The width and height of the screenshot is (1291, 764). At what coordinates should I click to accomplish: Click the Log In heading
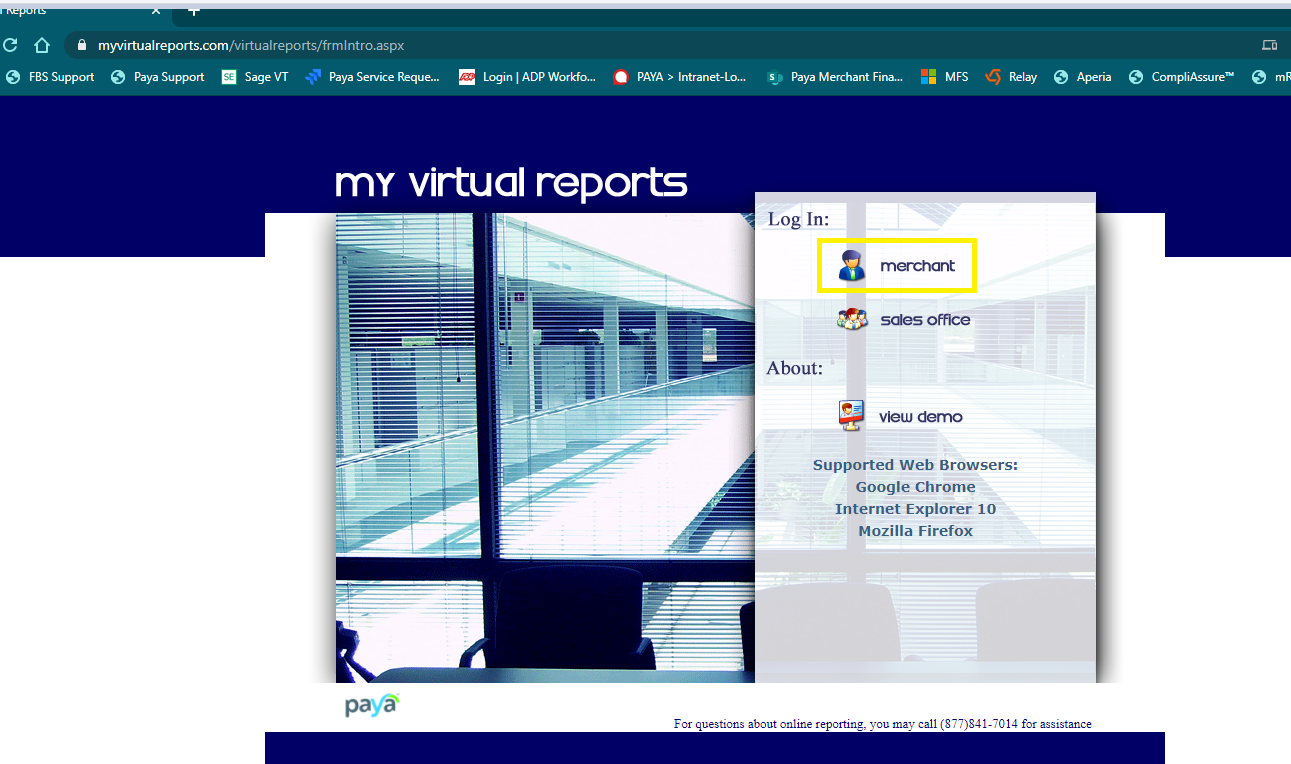[798, 219]
